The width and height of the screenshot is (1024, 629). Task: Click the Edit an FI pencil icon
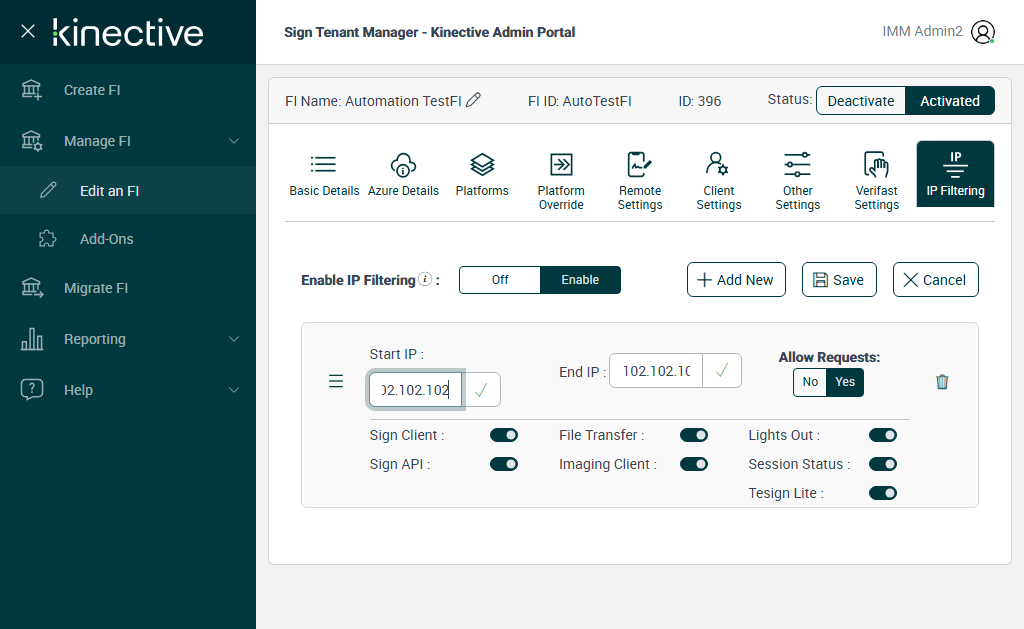pos(48,190)
